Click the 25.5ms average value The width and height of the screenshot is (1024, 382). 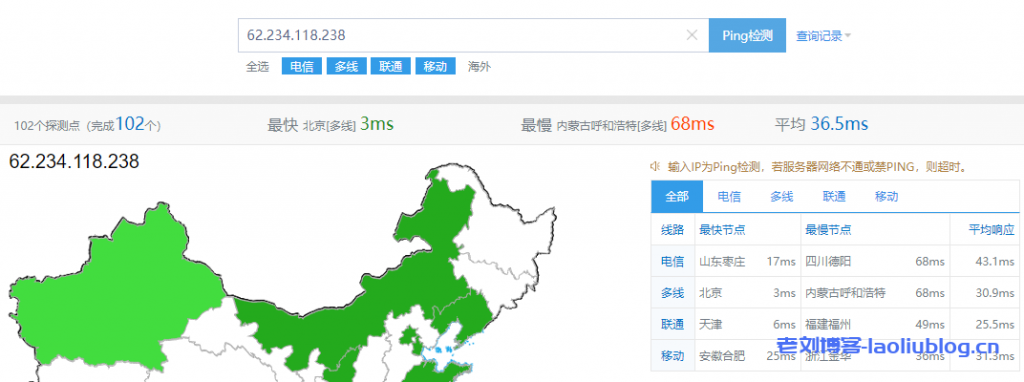click(995, 325)
